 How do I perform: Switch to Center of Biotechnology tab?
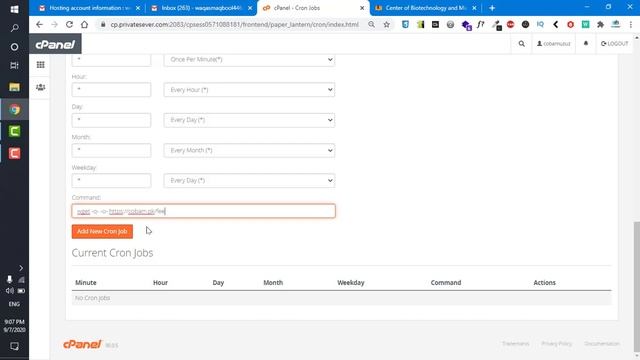coord(425,8)
